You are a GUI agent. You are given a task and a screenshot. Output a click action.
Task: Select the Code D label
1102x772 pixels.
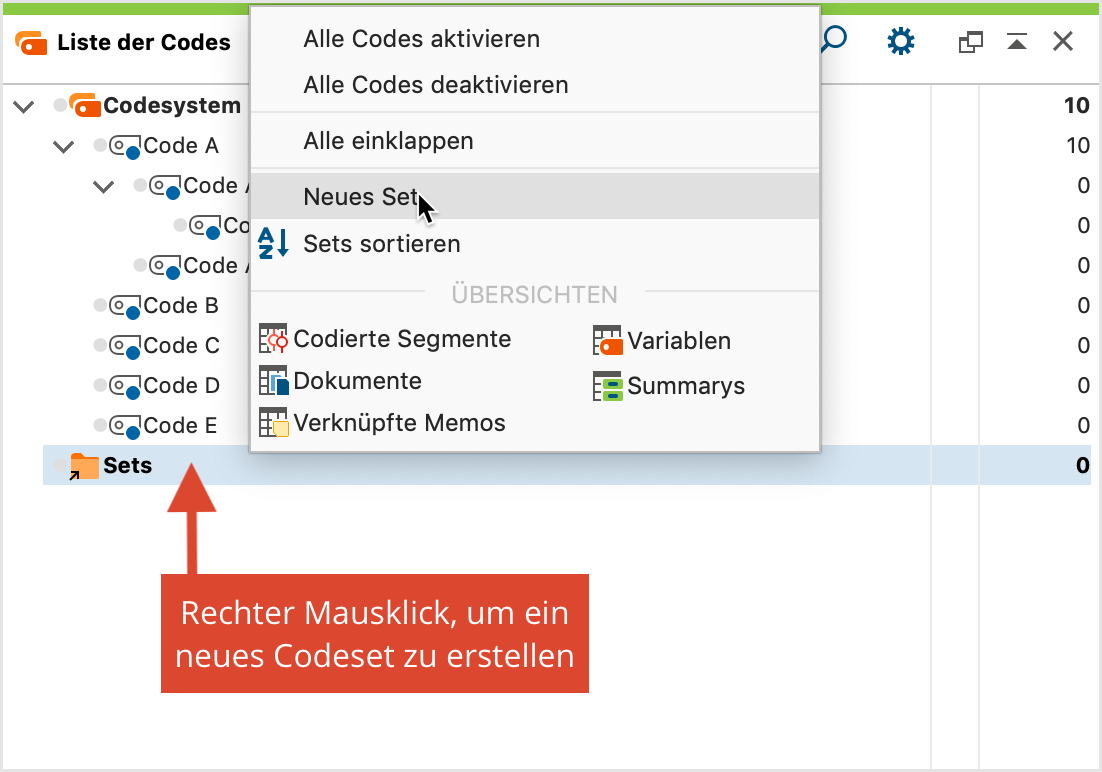pyautogui.click(x=181, y=386)
